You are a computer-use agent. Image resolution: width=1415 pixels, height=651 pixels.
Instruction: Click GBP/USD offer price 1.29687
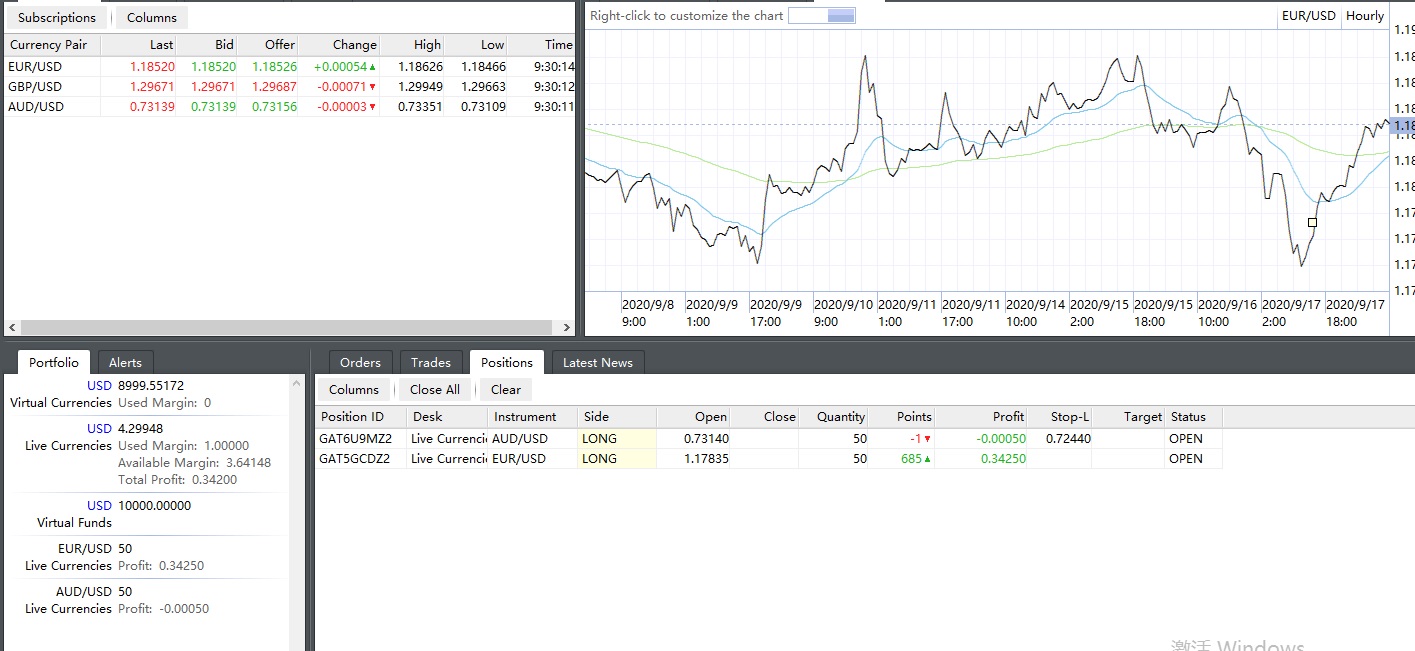pyautogui.click(x=274, y=86)
